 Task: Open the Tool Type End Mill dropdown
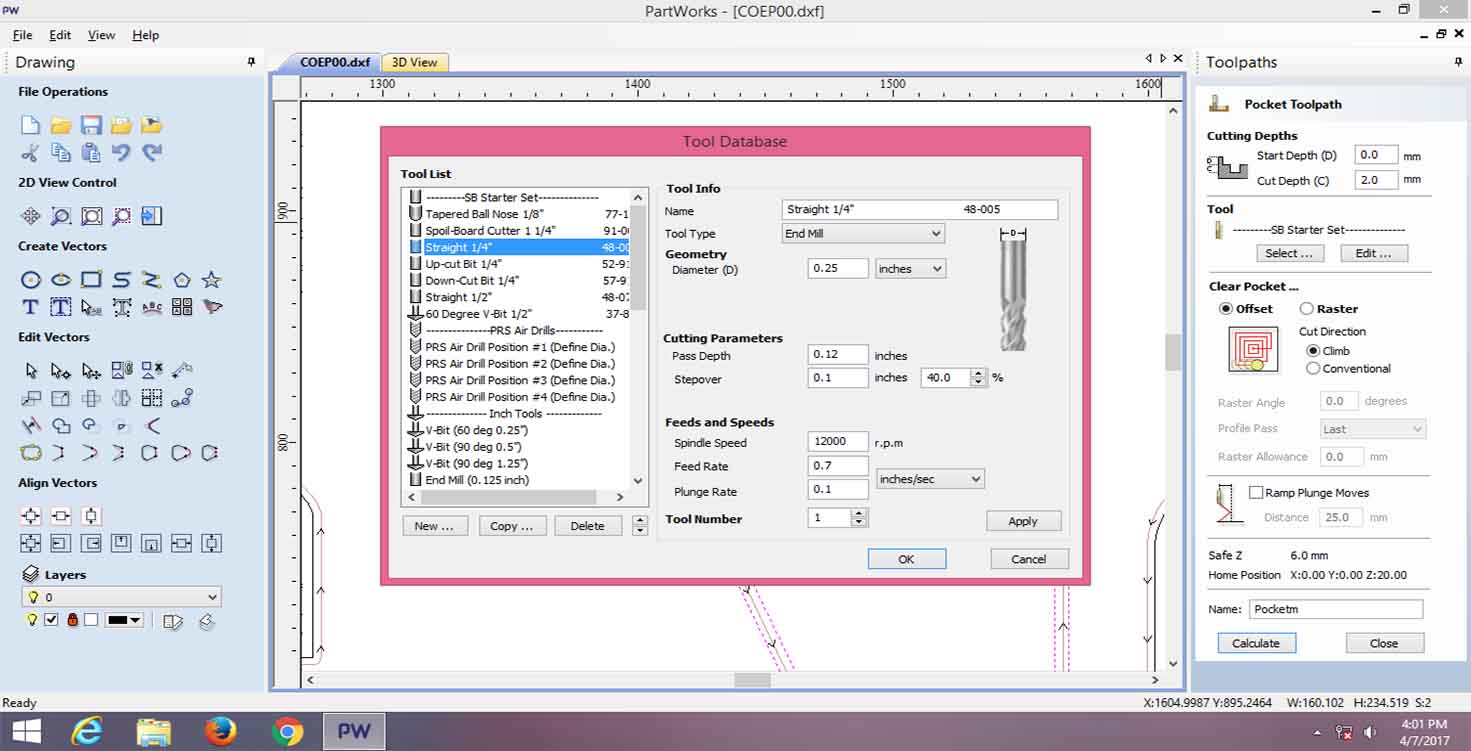coord(863,234)
